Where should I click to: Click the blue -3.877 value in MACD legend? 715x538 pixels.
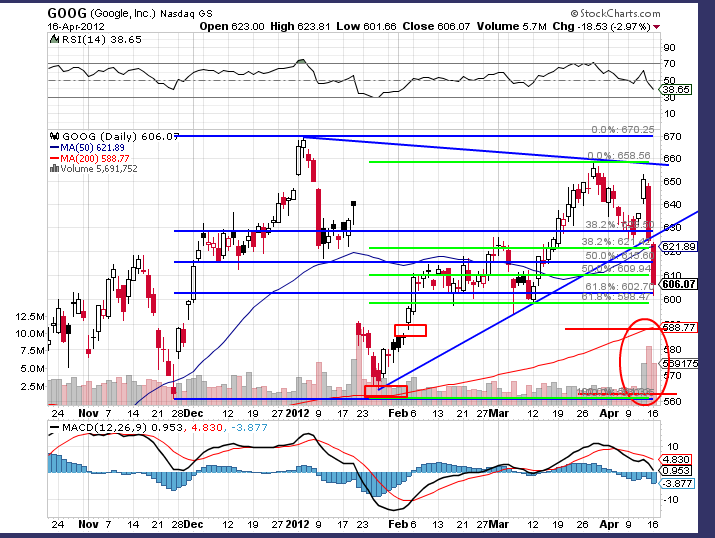[249, 428]
